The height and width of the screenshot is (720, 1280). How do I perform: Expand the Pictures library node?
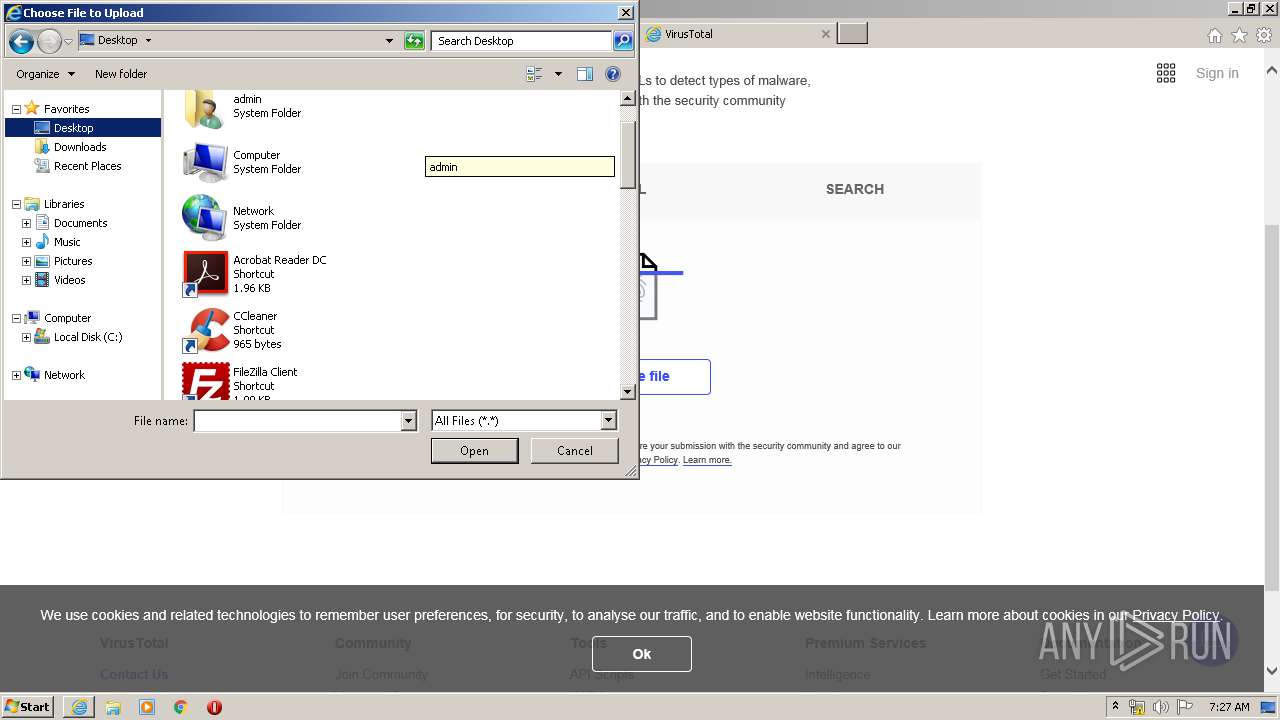[x=26, y=261]
